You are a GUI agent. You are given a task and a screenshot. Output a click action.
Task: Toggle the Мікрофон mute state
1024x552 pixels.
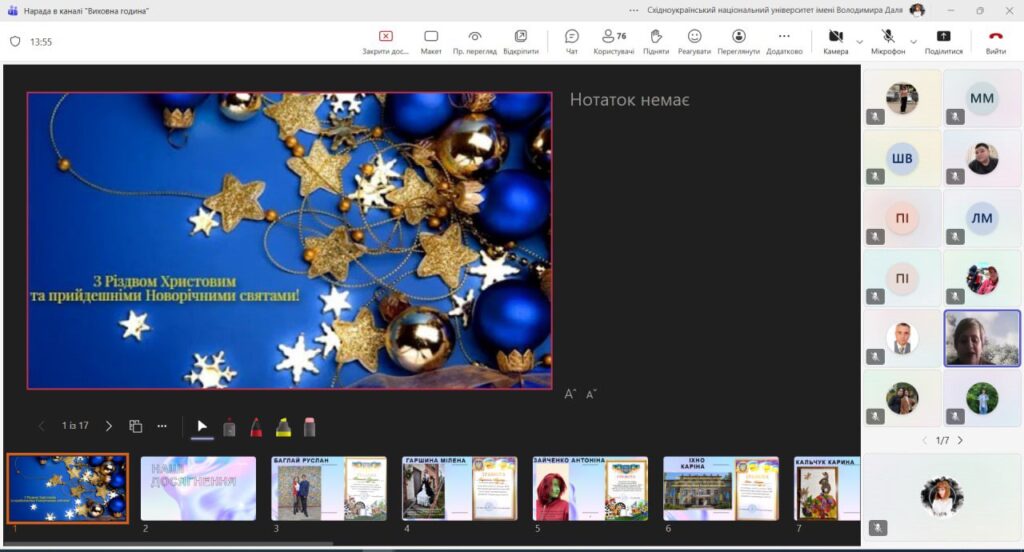(887, 41)
